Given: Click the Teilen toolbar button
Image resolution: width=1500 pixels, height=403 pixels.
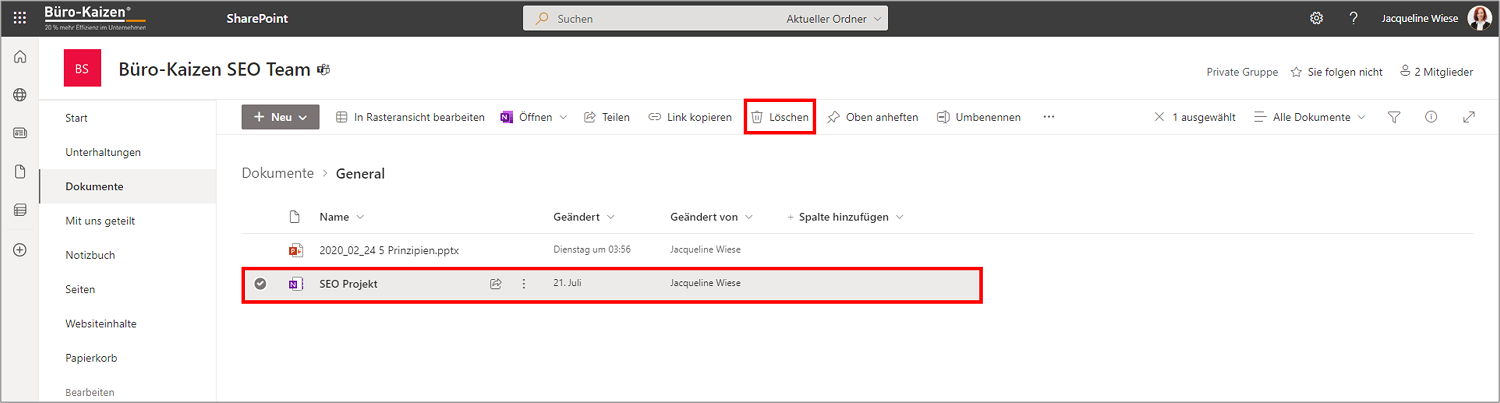Looking at the screenshot, I should point(606,117).
